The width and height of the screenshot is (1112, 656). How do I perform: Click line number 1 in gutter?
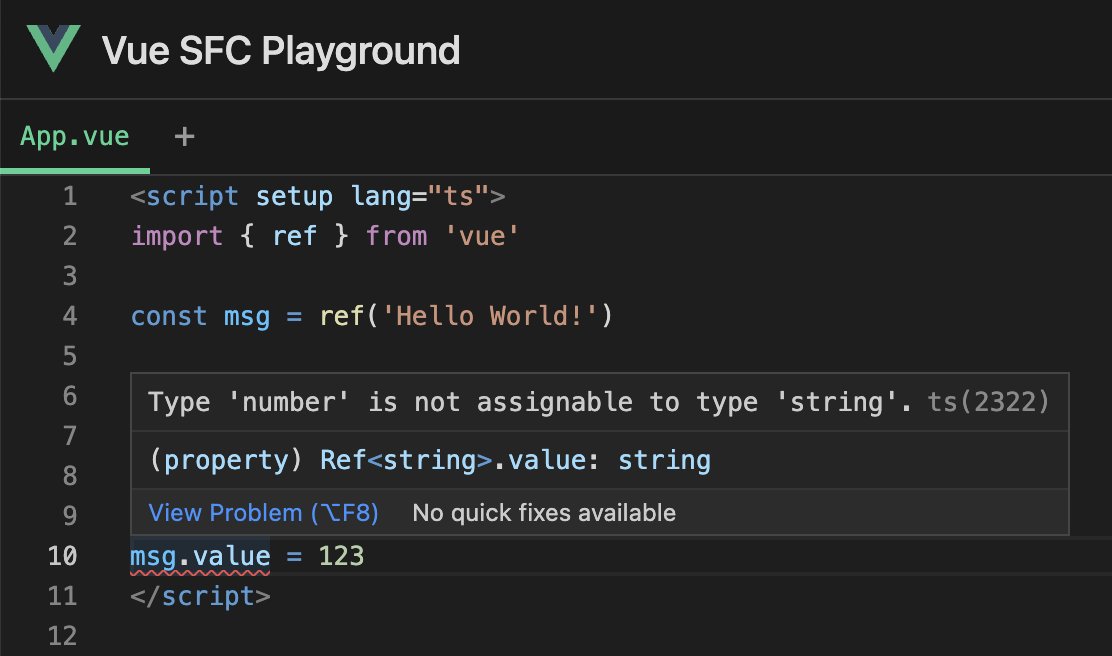tap(70, 196)
